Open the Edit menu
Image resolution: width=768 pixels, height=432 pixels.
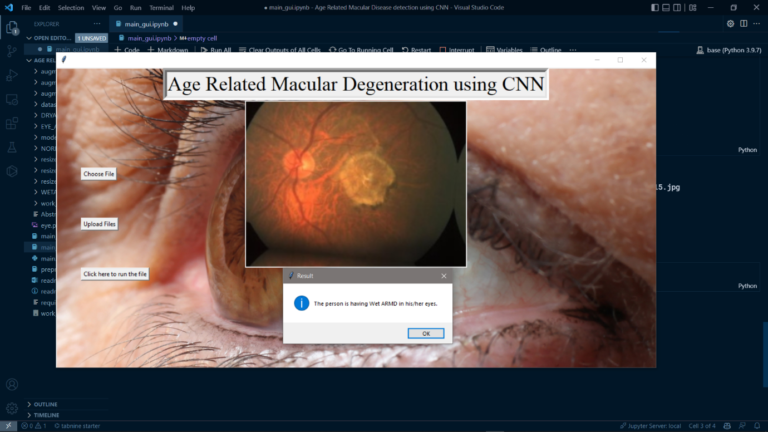pyautogui.click(x=45, y=8)
